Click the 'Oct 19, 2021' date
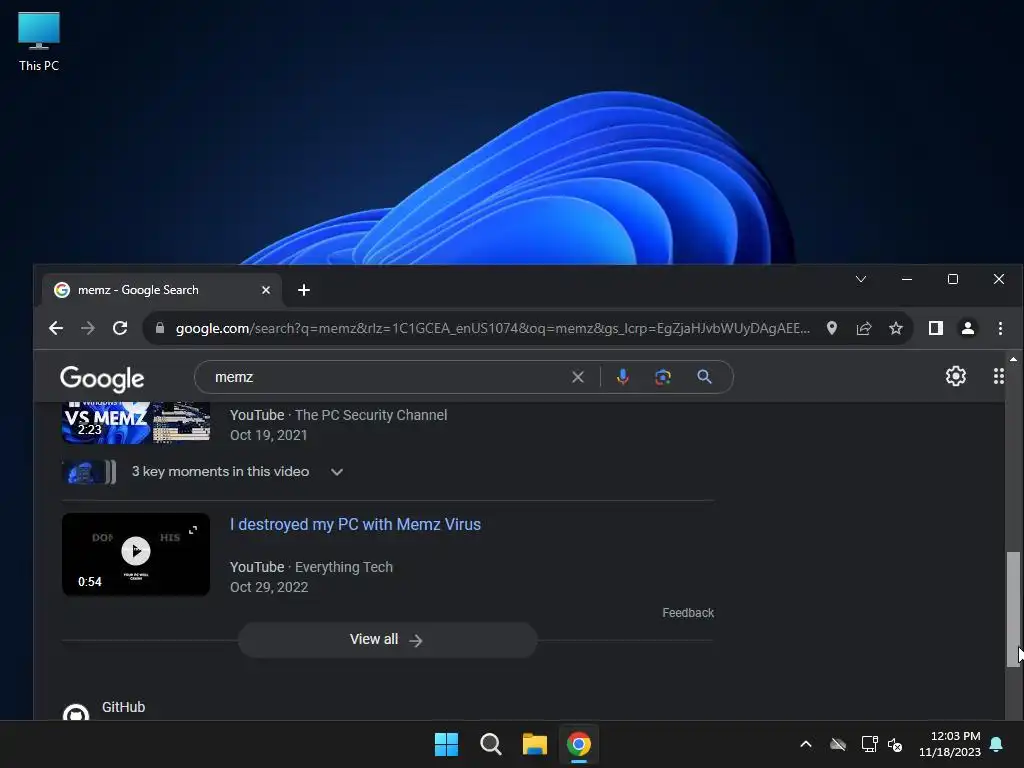This screenshot has width=1024, height=768. pos(268,435)
